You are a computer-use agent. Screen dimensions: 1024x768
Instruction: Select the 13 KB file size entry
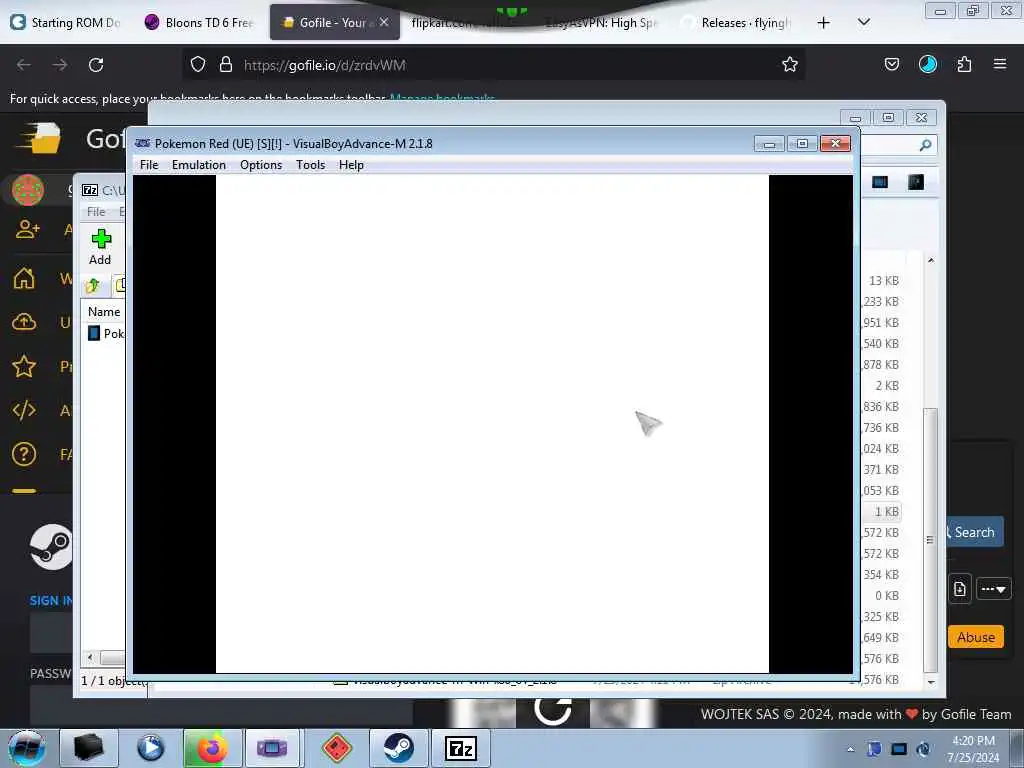[884, 281]
